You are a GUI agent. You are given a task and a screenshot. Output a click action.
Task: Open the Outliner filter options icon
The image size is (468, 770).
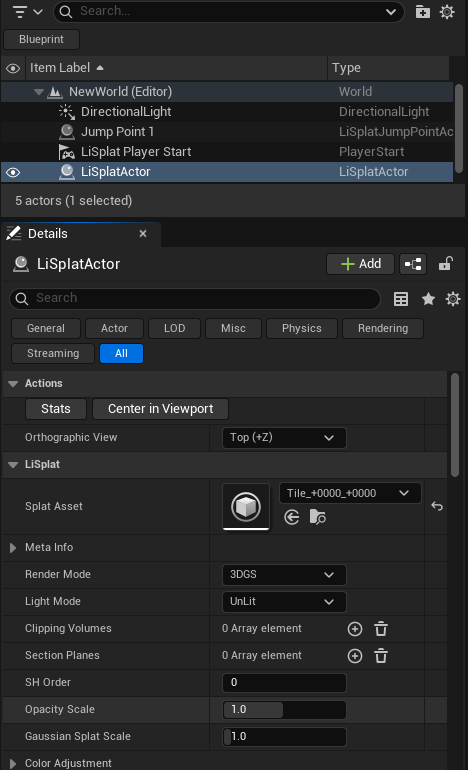click(27, 12)
